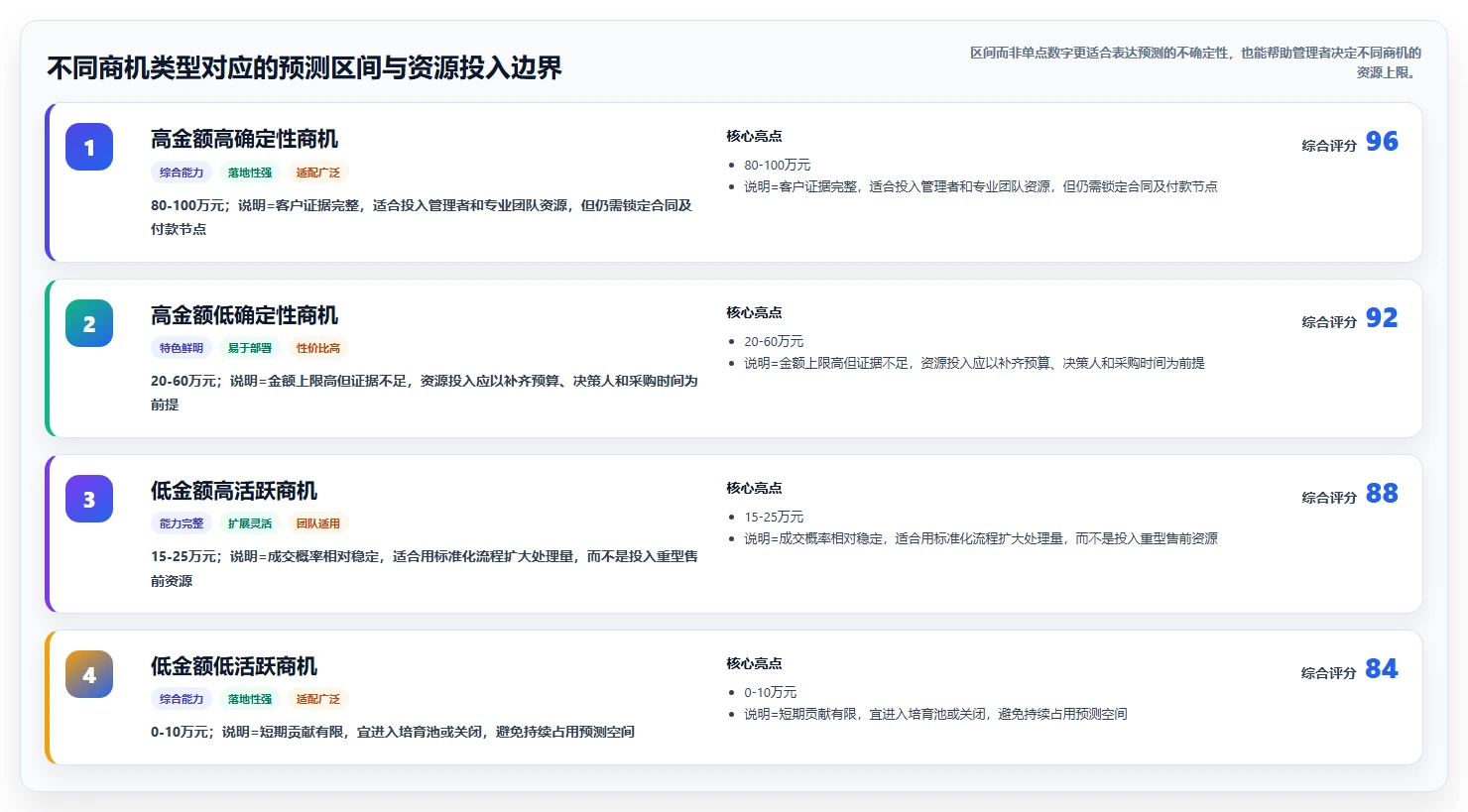
Task: Click bold paragraph starting 80-100万元；说明=客户证据完整
Action: (x=424, y=217)
